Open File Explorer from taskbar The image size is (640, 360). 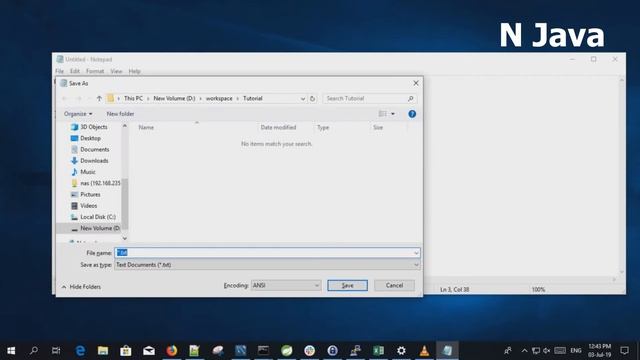[103, 351]
